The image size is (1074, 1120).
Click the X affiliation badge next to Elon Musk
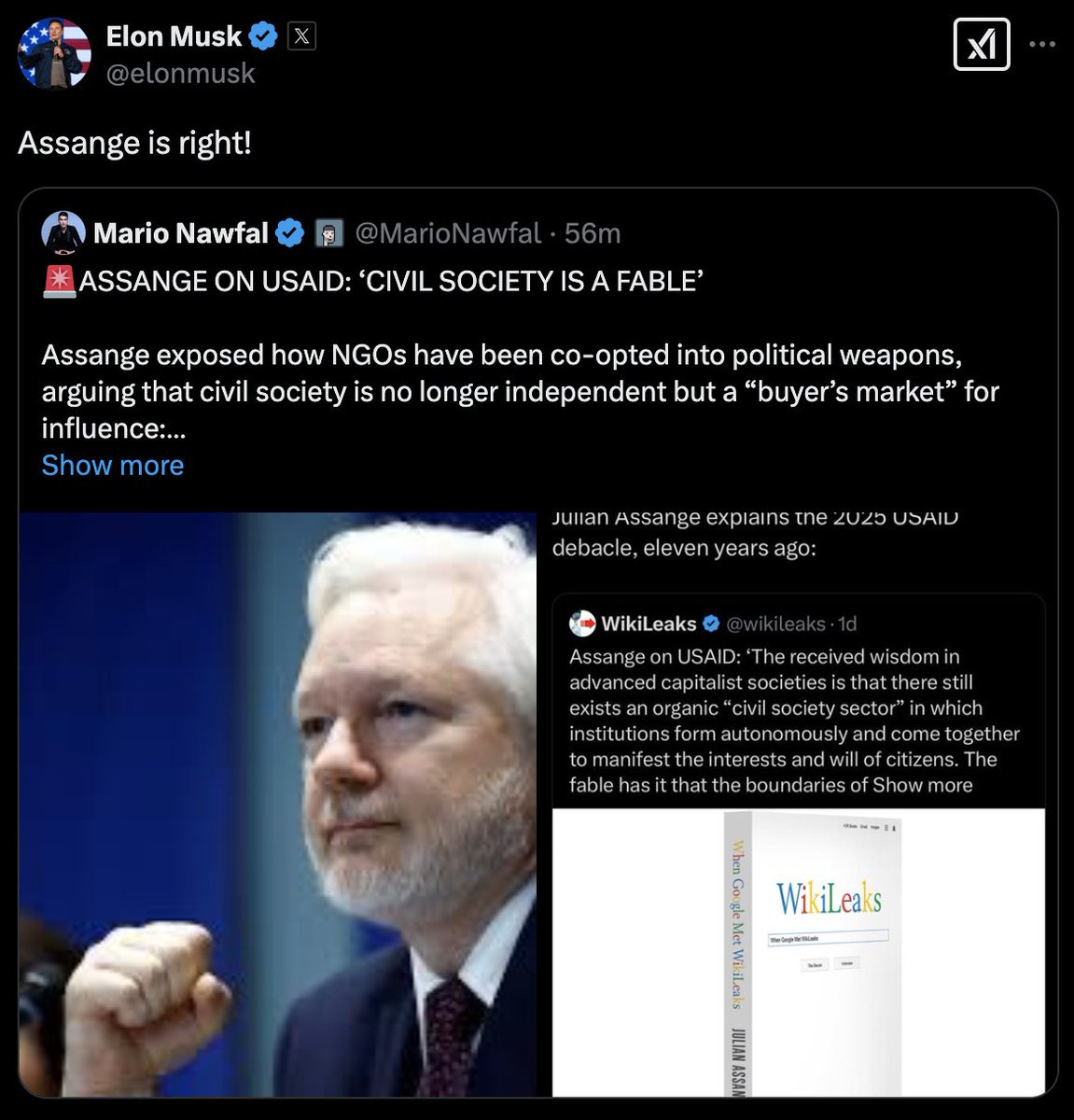tap(300, 36)
